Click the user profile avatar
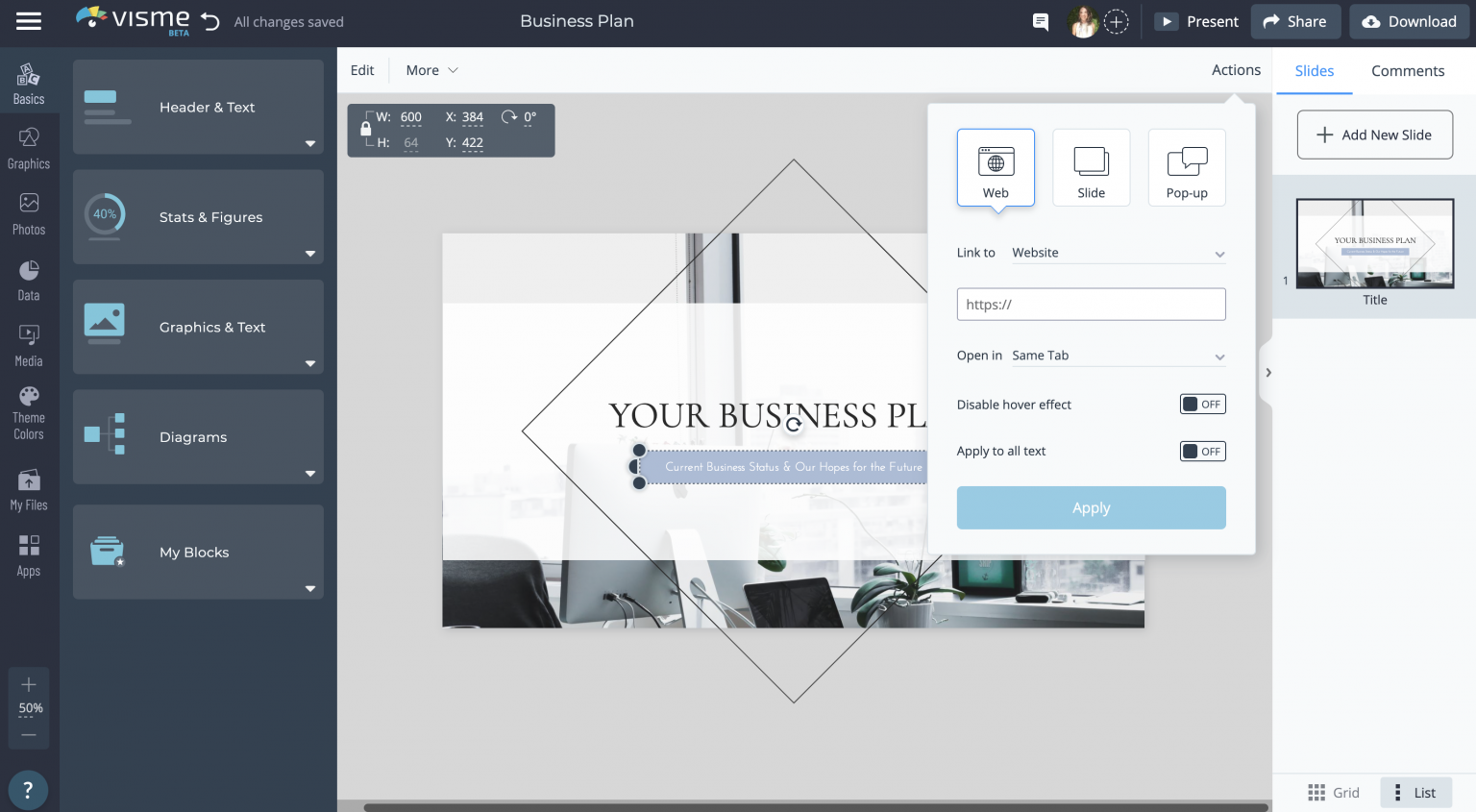This screenshot has height=812, width=1476. tap(1083, 21)
